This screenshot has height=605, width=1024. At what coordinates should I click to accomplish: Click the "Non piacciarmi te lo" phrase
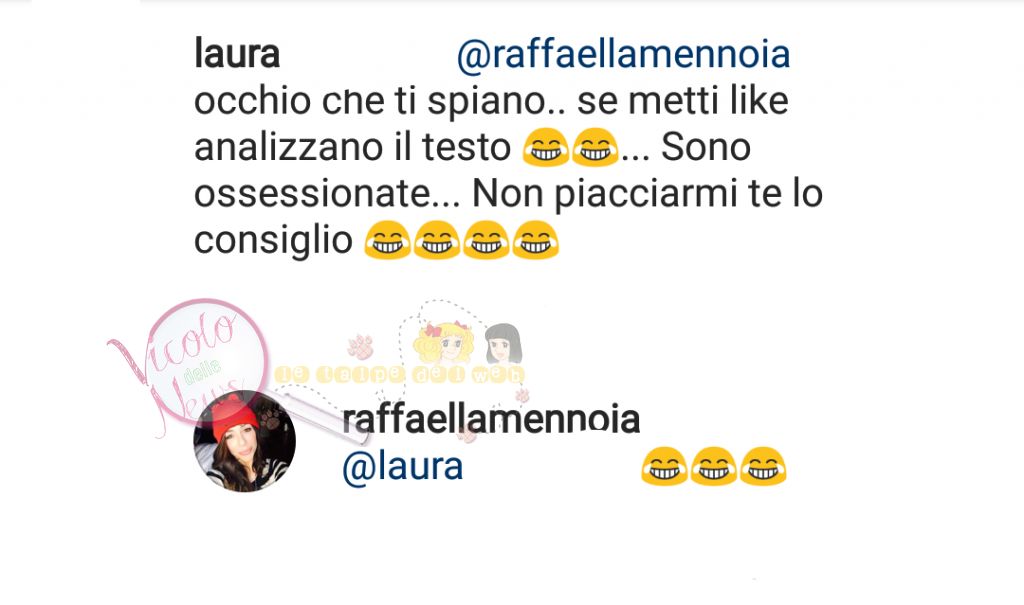pyautogui.click(x=647, y=195)
